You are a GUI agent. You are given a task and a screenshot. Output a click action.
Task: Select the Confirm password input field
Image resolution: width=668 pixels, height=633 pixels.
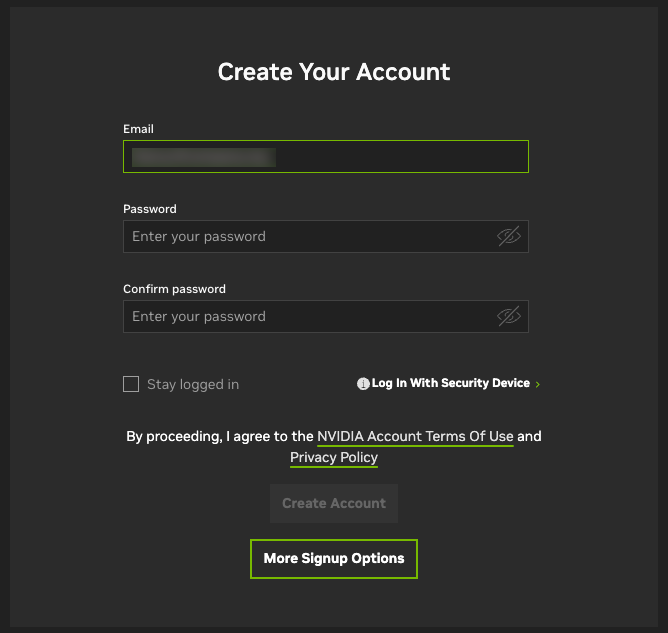pyautogui.click(x=326, y=316)
